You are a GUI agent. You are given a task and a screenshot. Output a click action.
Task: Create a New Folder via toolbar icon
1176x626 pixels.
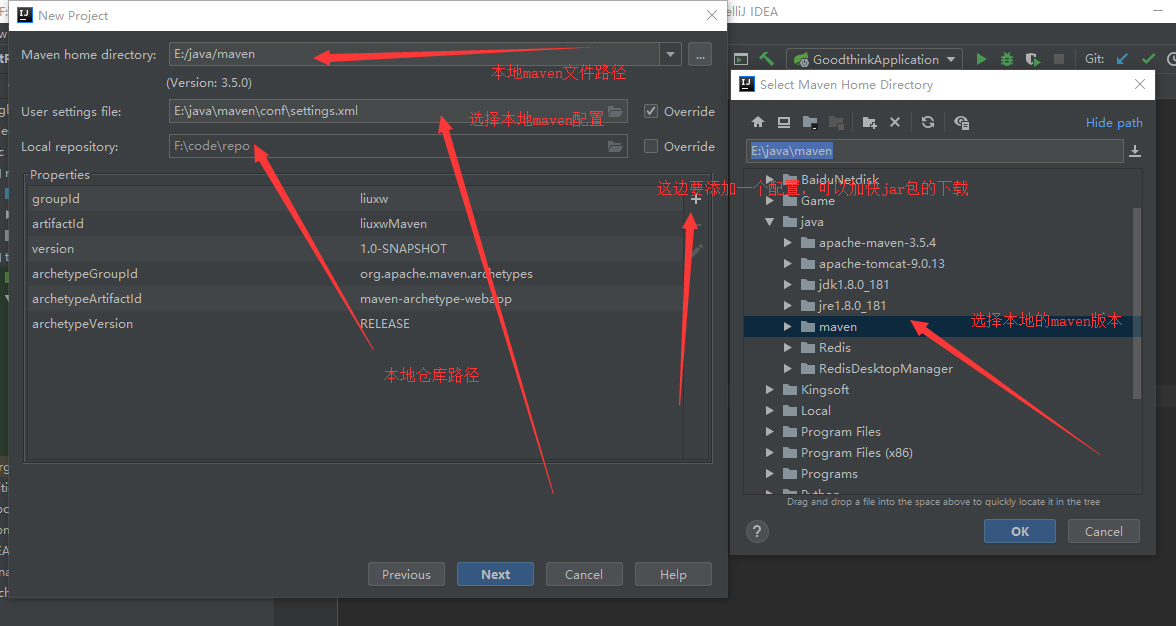tap(869, 122)
